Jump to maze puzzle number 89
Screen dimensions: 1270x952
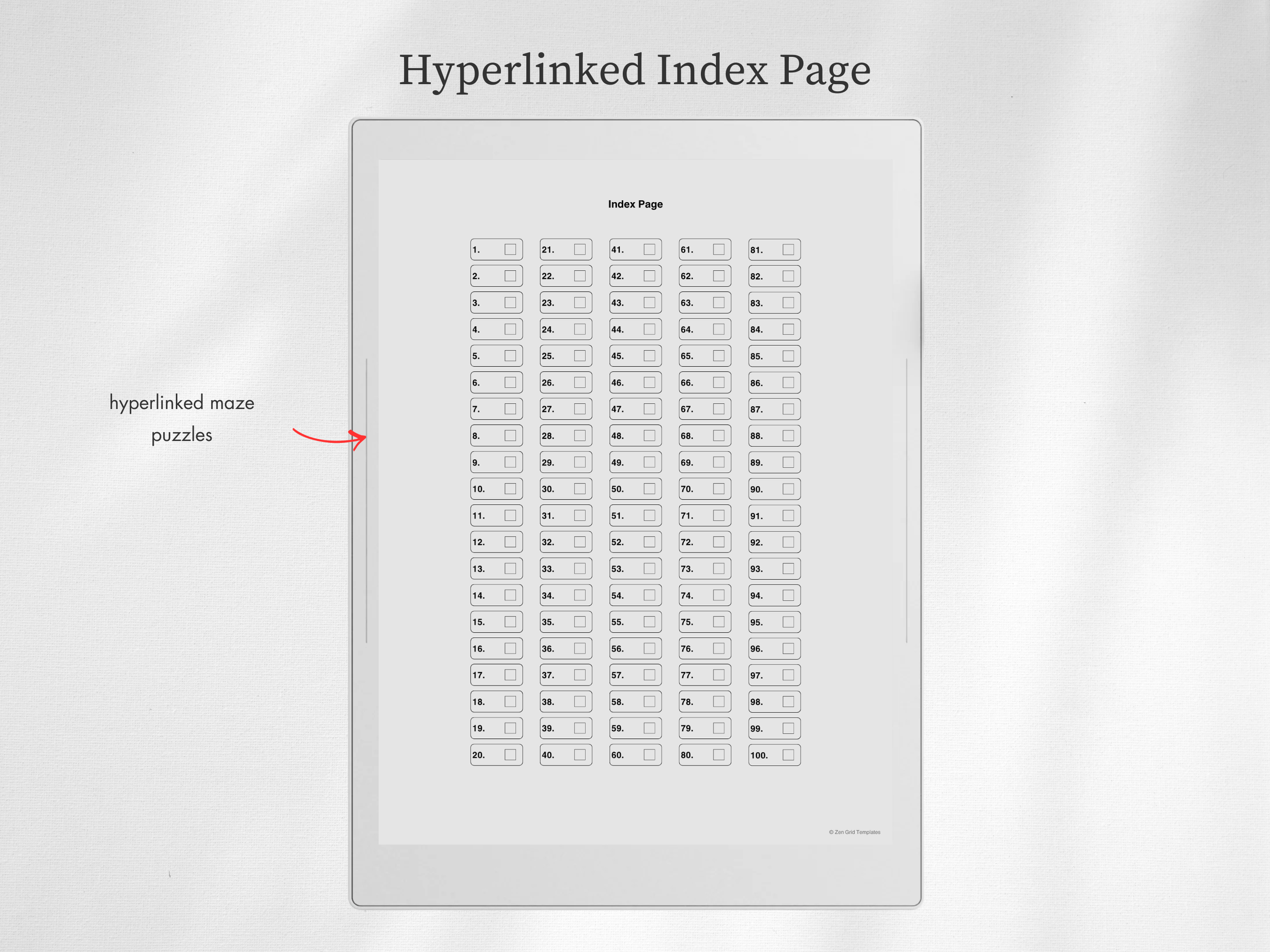(x=756, y=463)
